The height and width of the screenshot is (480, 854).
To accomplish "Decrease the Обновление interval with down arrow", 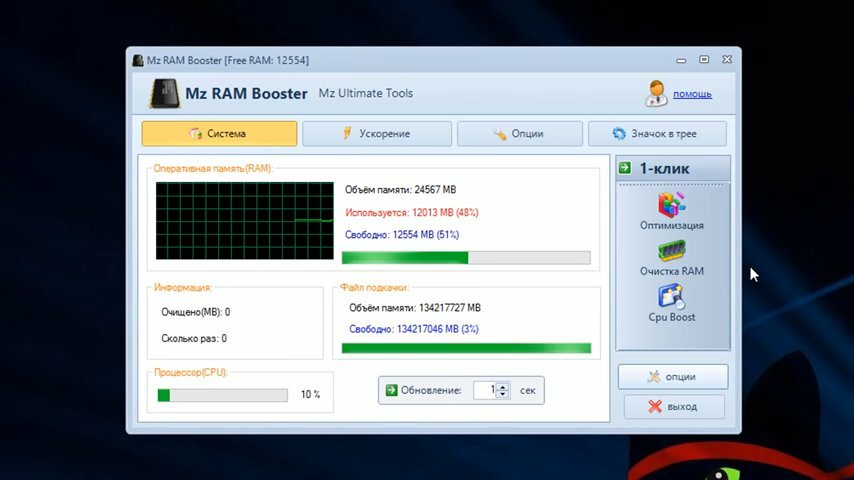I will [503, 394].
